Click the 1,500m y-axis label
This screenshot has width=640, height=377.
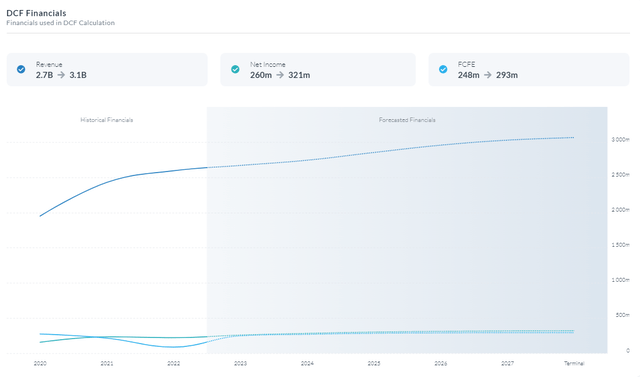[620, 245]
